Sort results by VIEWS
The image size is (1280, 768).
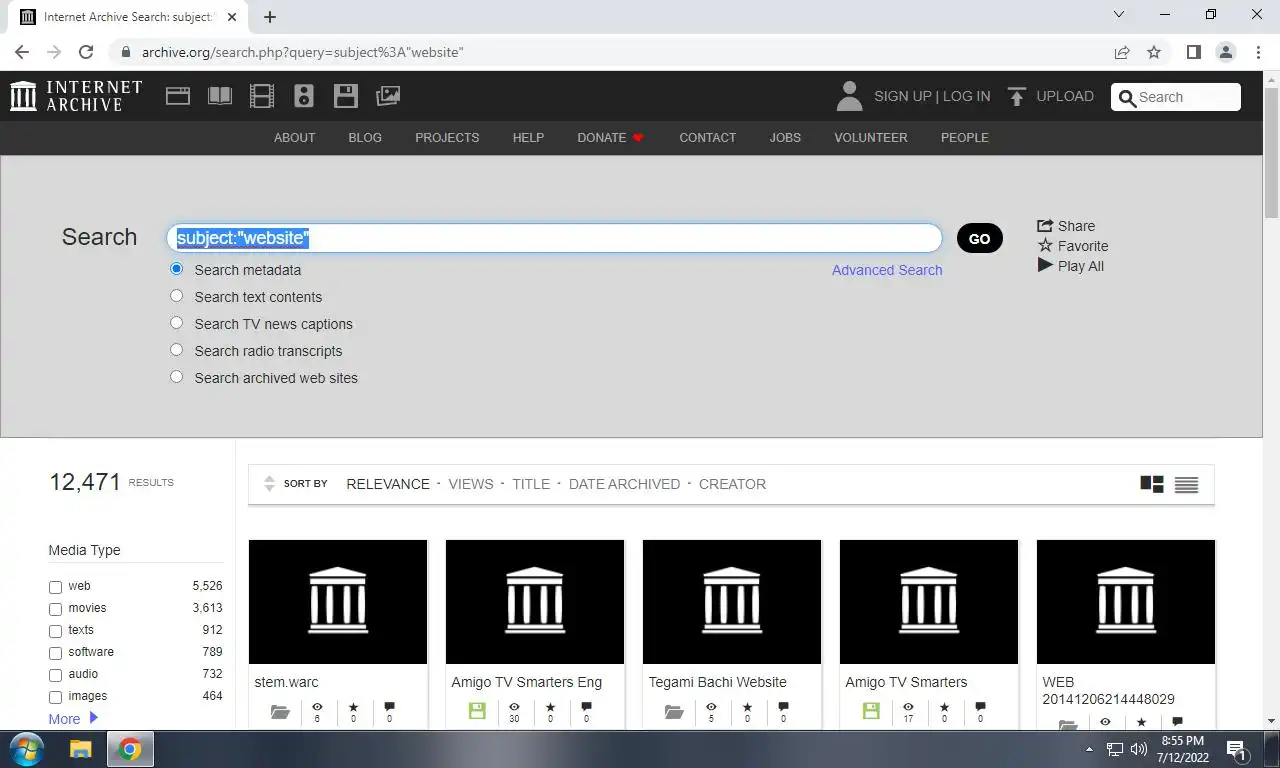click(x=471, y=484)
